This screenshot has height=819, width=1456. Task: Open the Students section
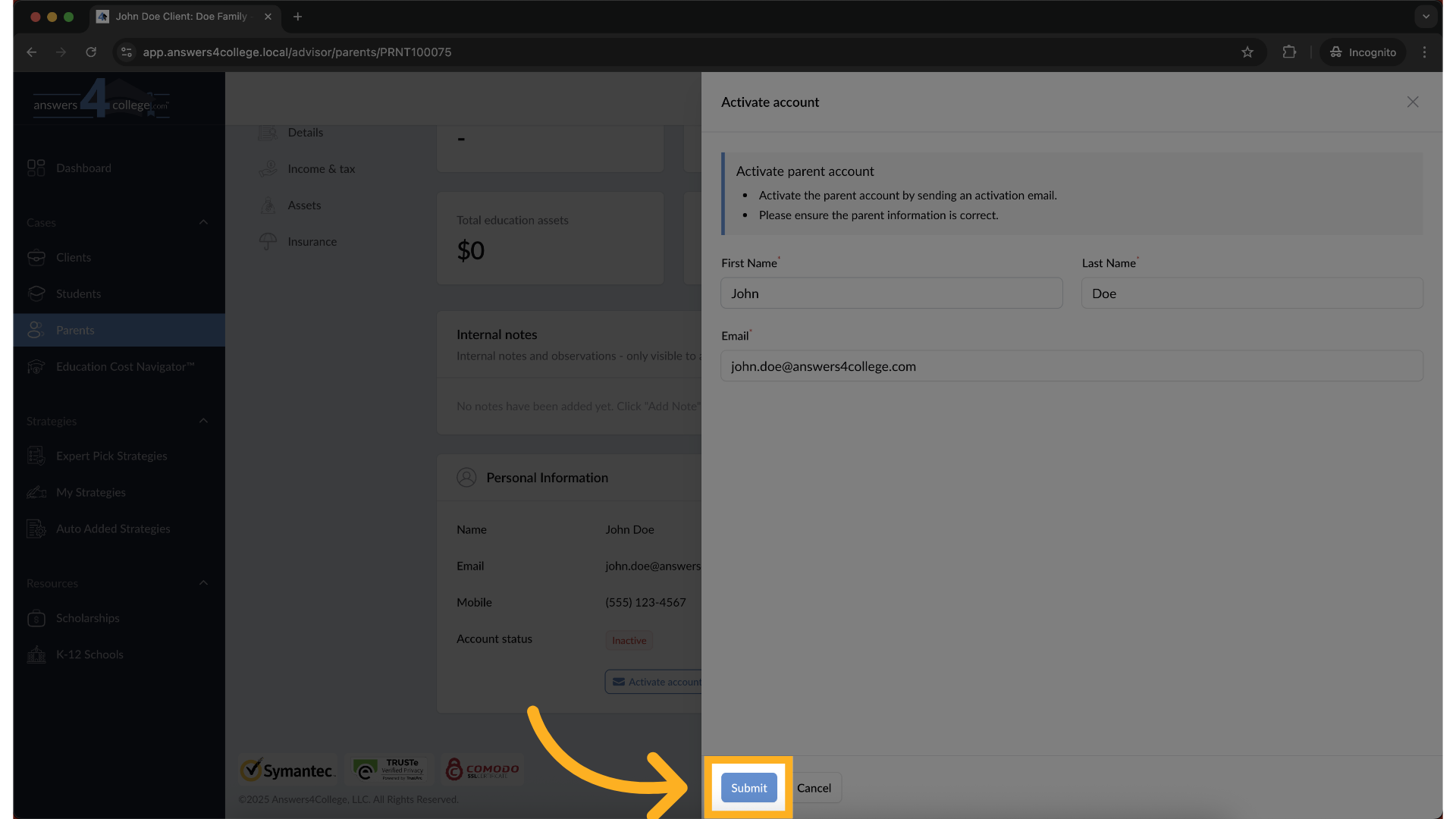[78, 293]
